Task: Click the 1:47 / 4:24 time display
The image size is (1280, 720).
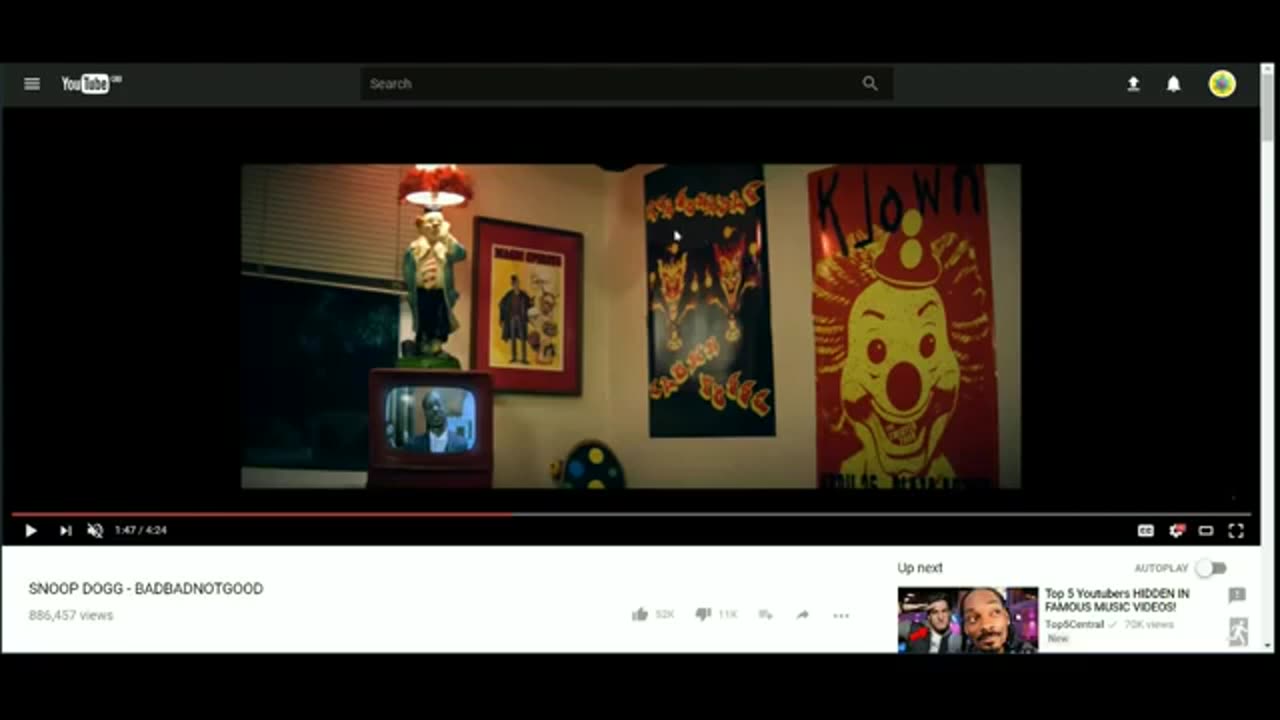Action: tap(140, 531)
